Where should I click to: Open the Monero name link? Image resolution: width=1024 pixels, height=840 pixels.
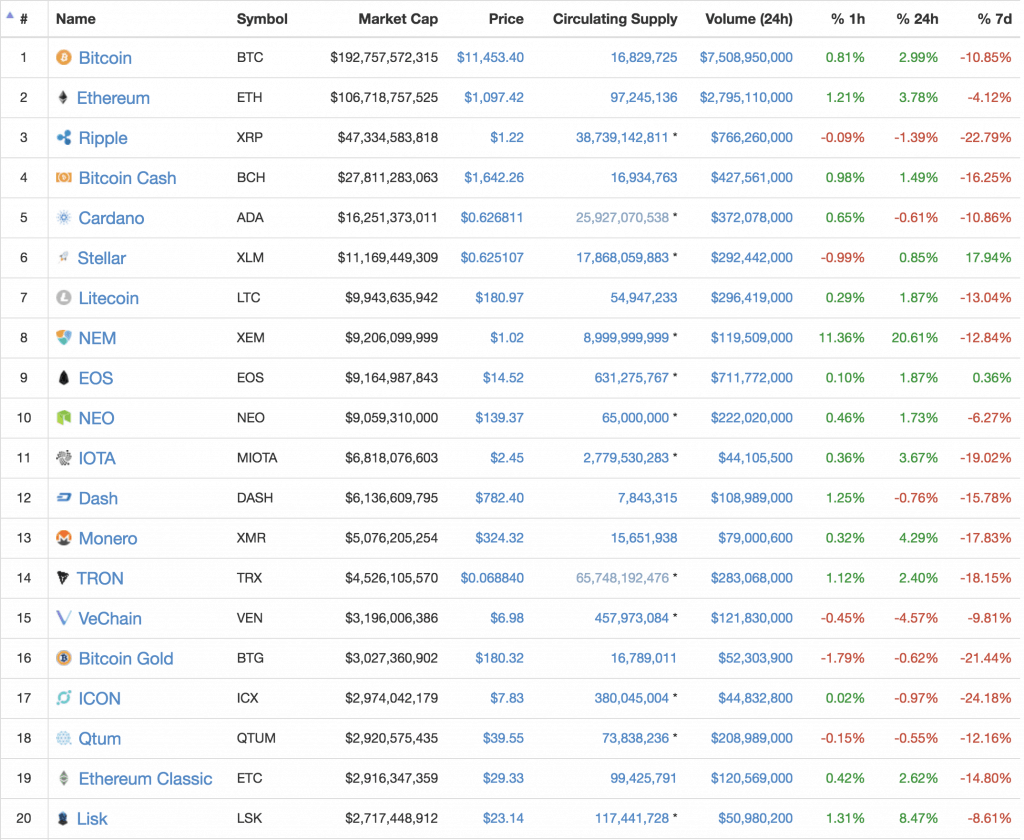[108, 538]
